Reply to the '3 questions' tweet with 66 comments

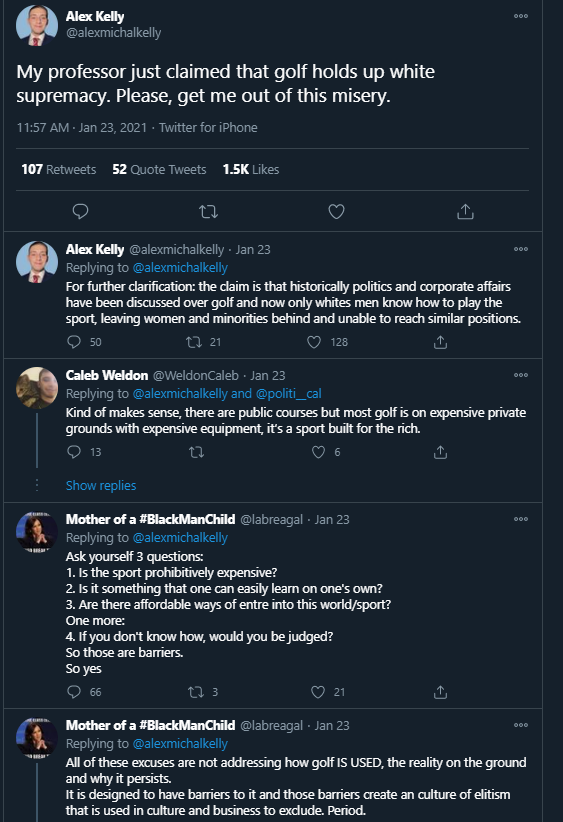[x=74, y=692]
